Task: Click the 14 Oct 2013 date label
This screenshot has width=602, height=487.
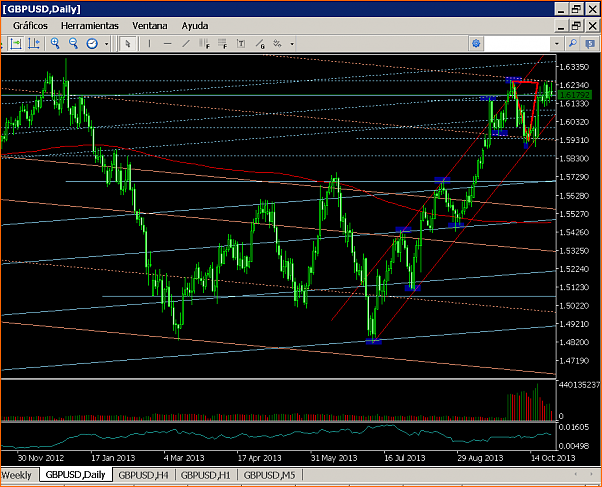Action: (x=553, y=458)
